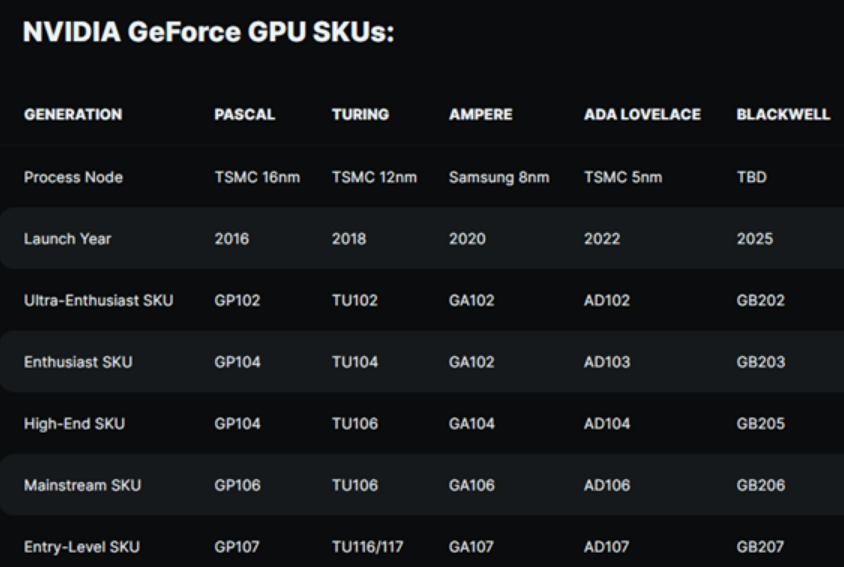The image size is (844, 567).
Task: Select the GA106 cell
Action: (x=472, y=485)
